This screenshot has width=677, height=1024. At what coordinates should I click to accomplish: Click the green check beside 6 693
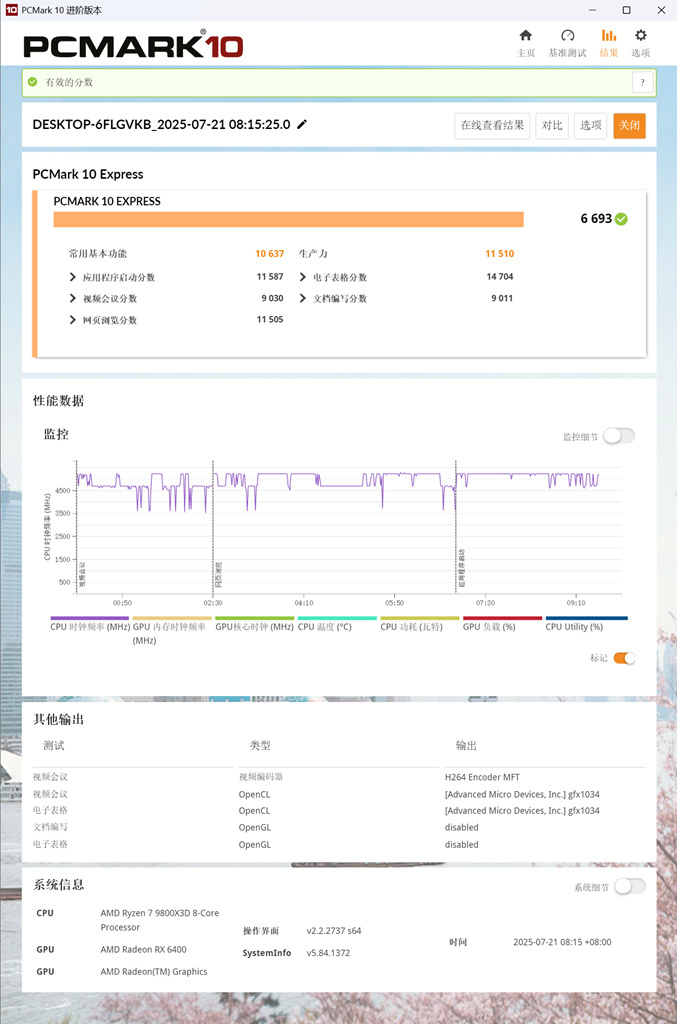tap(622, 219)
